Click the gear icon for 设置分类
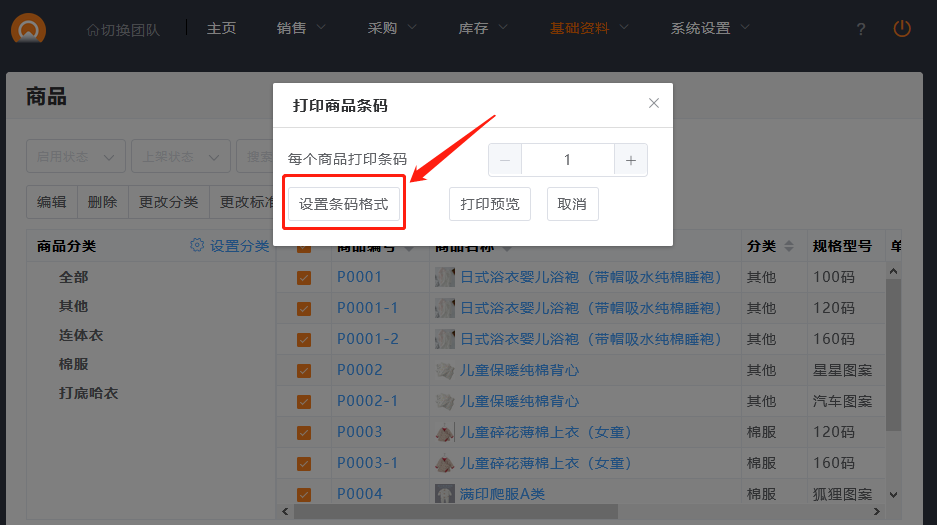The width and height of the screenshot is (937, 525). point(197,246)
